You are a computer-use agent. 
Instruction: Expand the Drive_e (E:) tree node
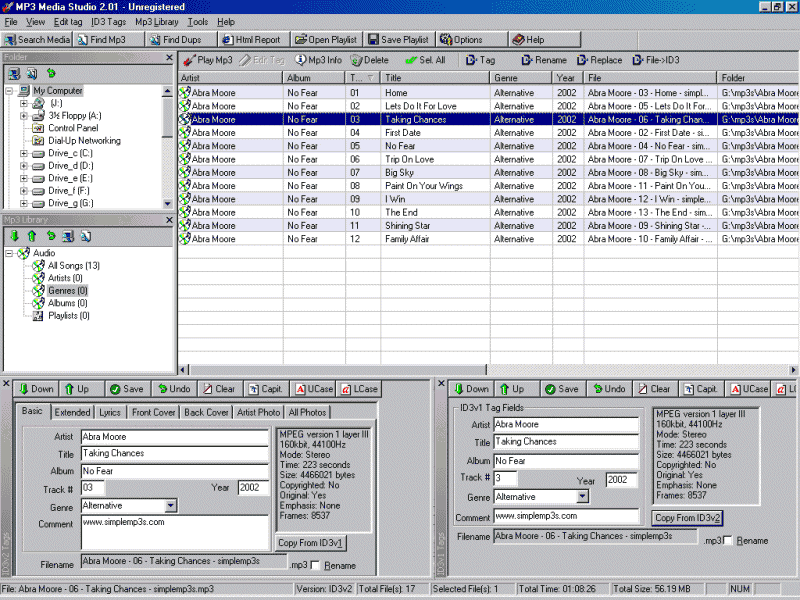[x=23, y=179]
